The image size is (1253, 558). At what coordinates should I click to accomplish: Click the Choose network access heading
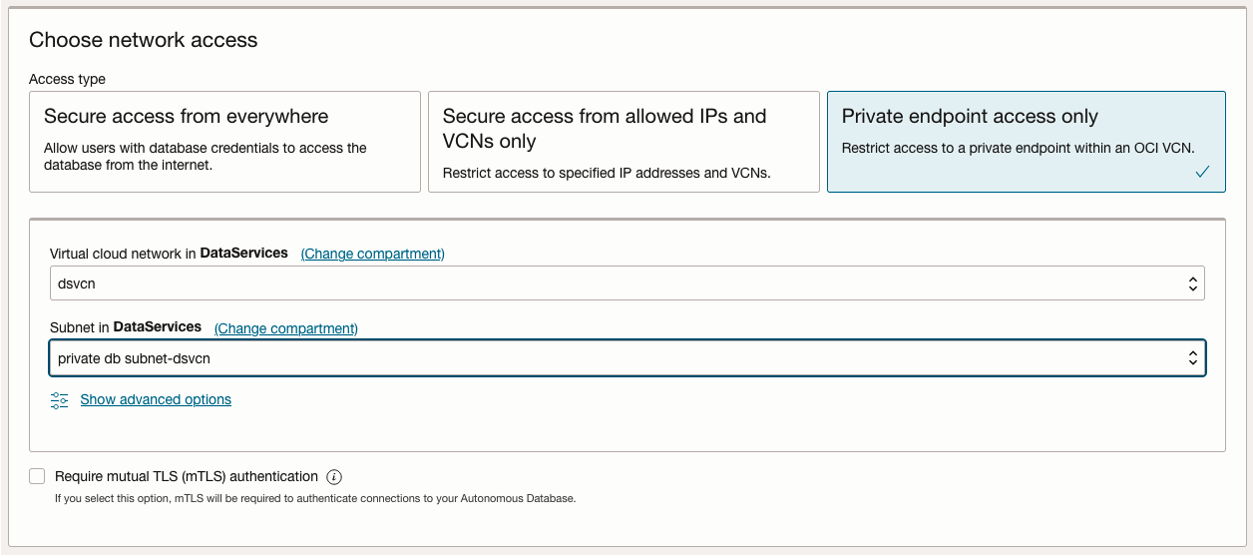(143, 40)
